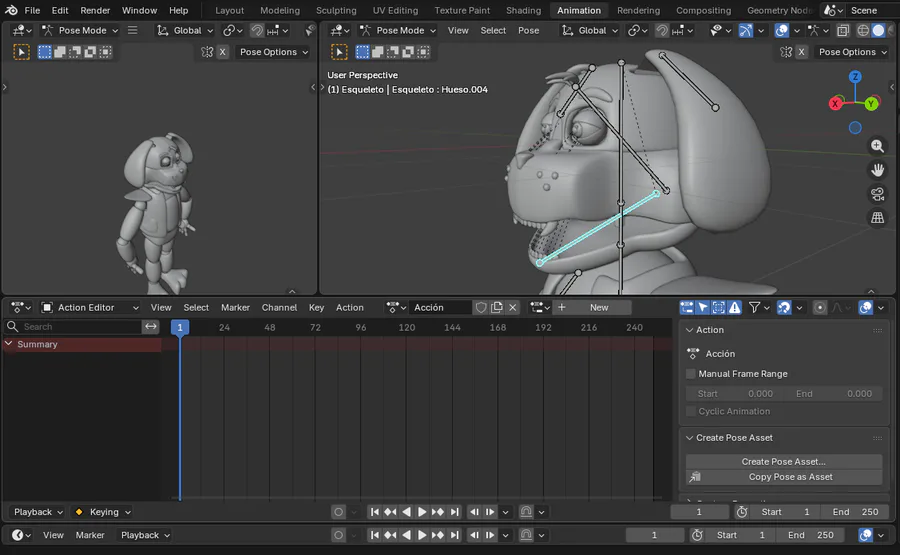900x555 pixels.
Task: Click the pan hand icon in viewport
Action: pyautogui.click(x=877, y=170)
